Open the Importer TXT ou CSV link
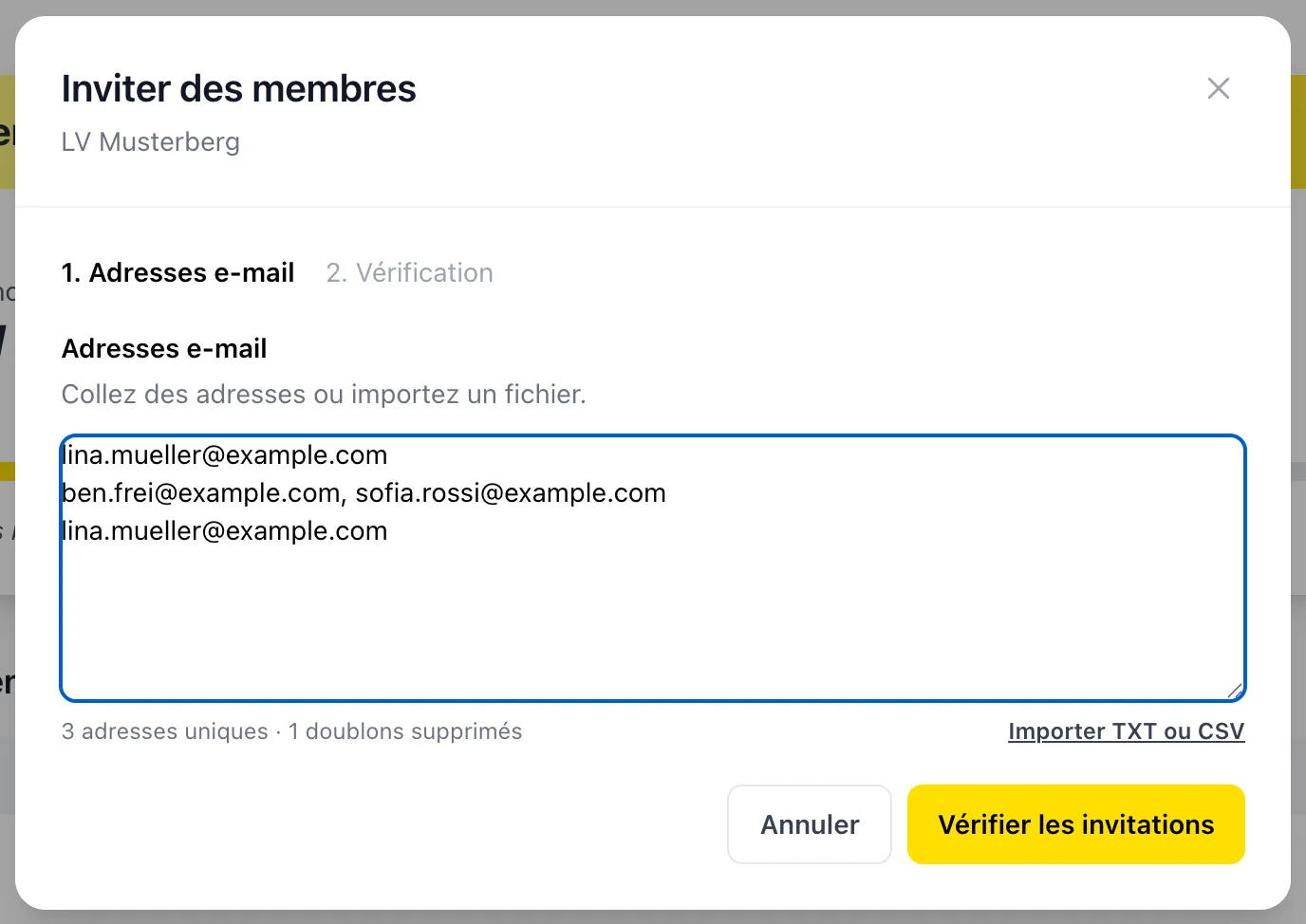Image resolution: width=1306 pixels, height=924 pixels. 1126,731
